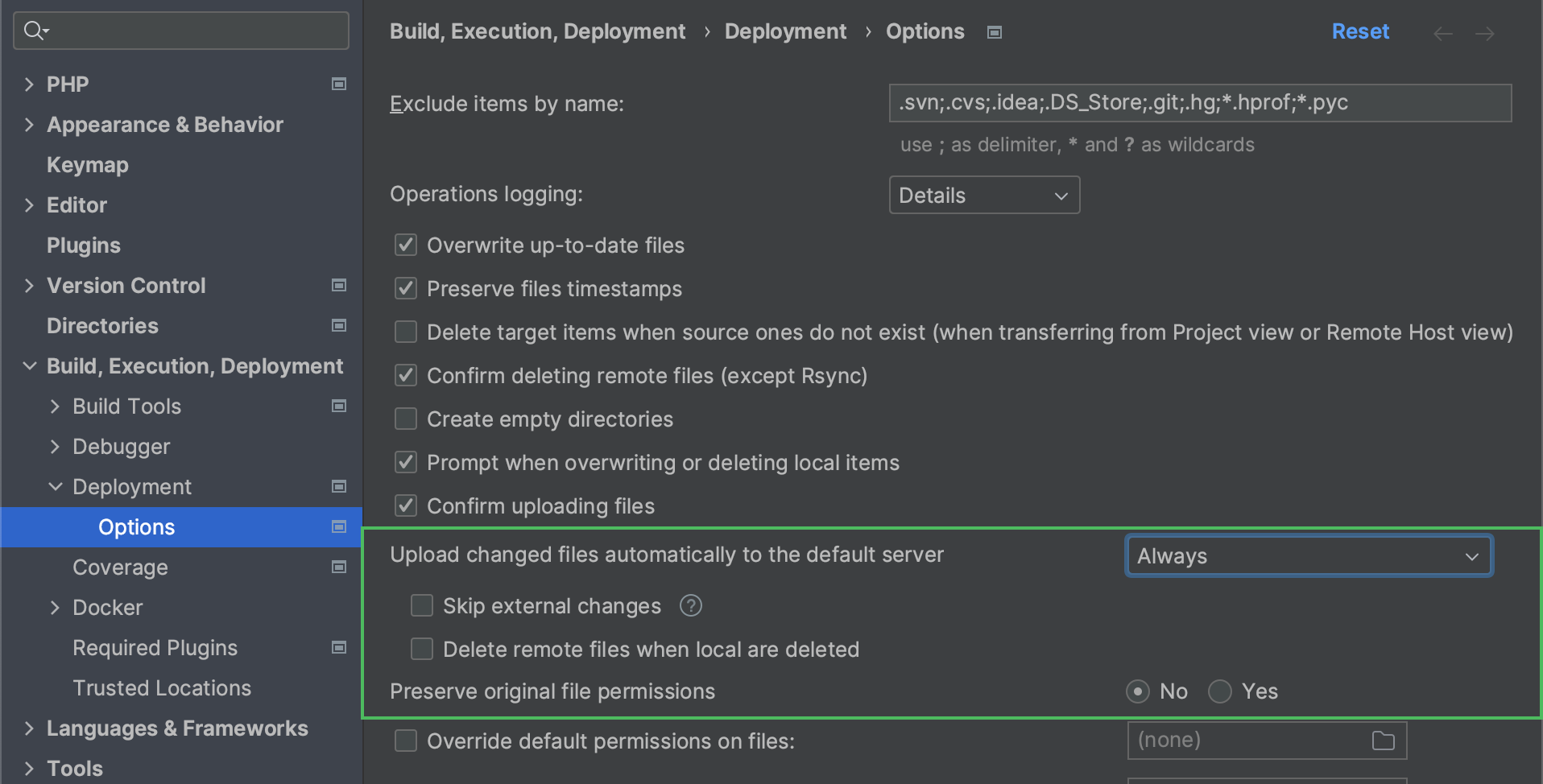
Task: Enable Create empty directories checkbox
Action: (406, 419)
